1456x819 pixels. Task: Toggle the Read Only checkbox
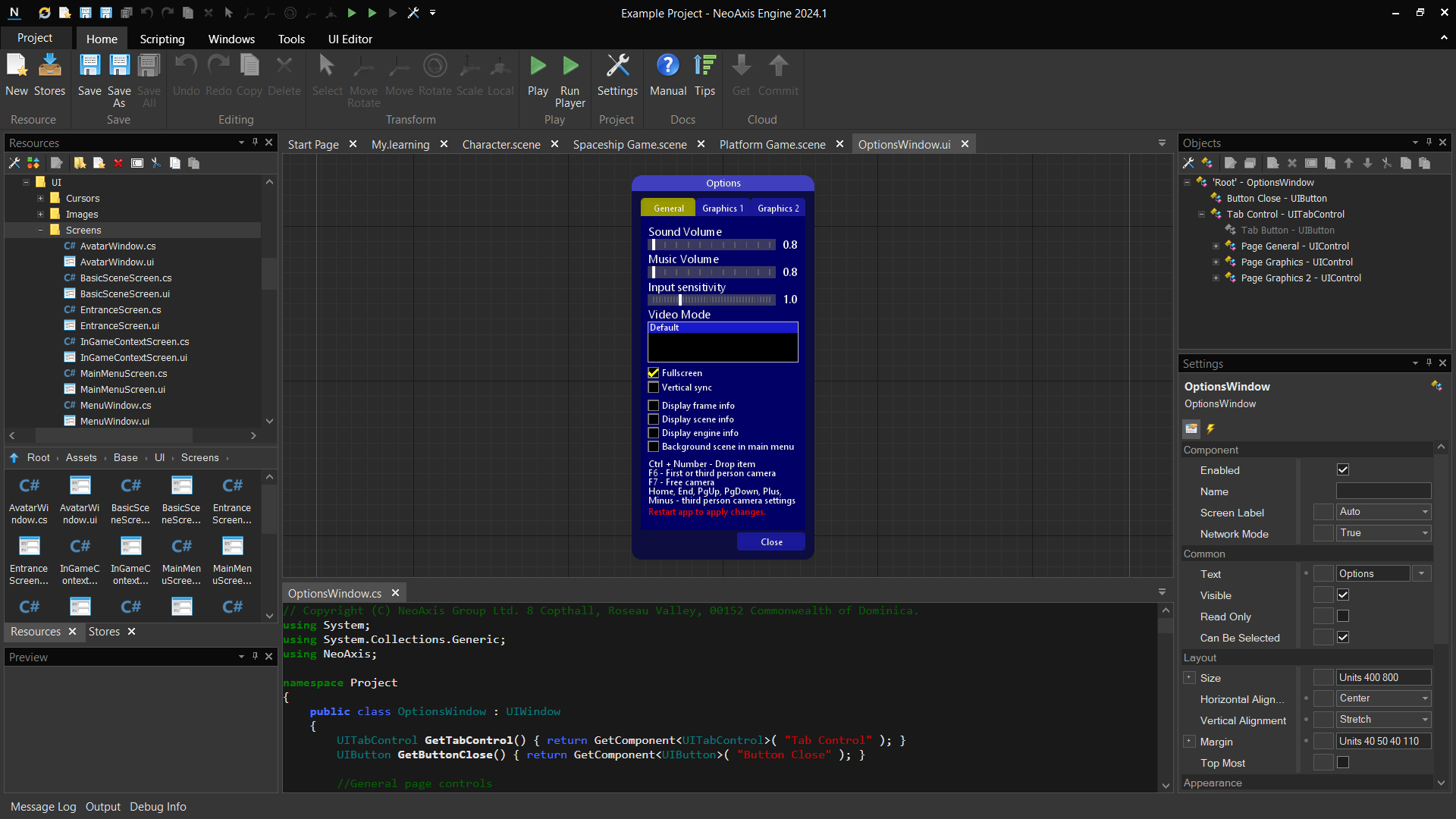click(x=1343, y=617)
